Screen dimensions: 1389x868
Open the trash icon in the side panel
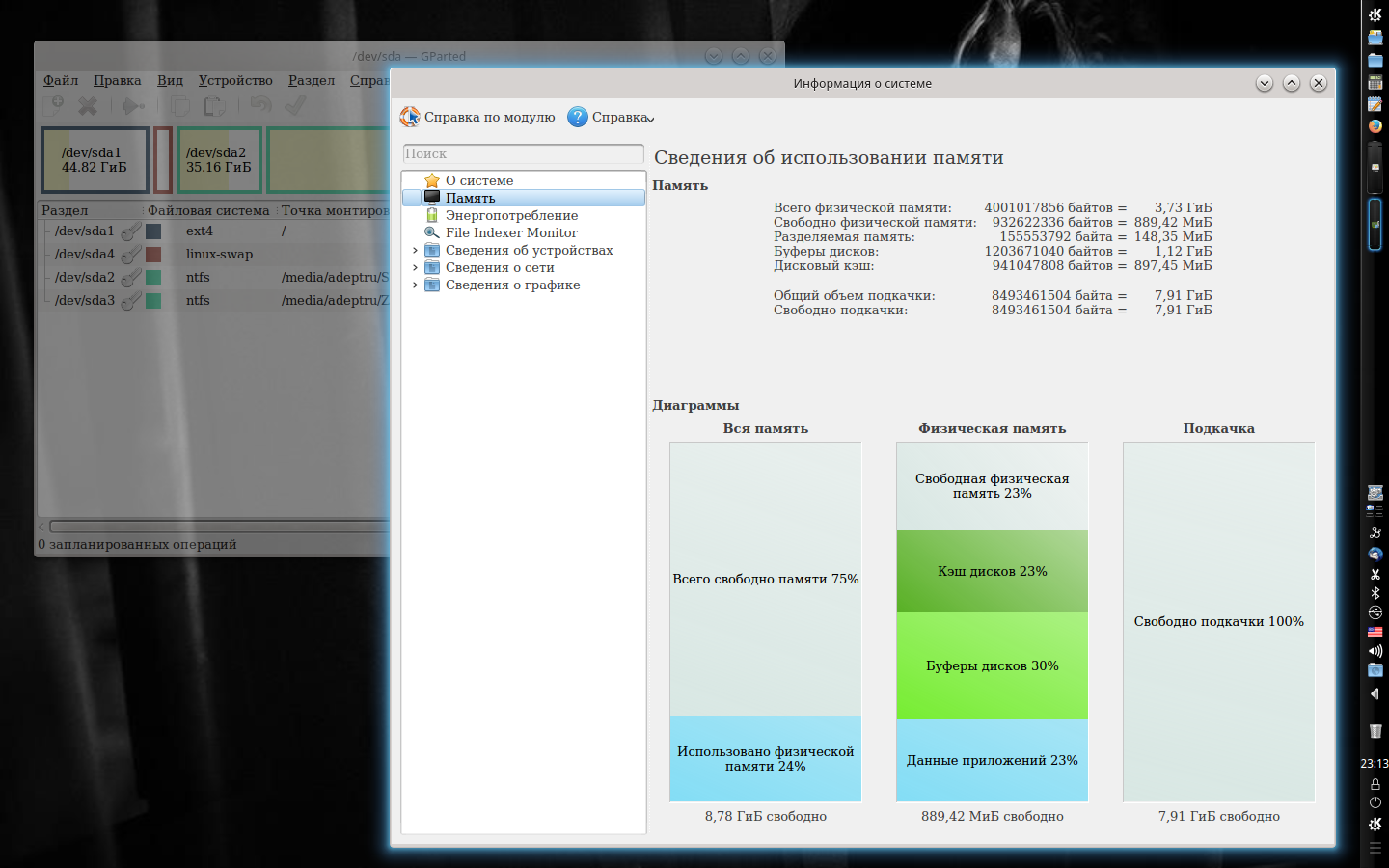(1375, 730)
